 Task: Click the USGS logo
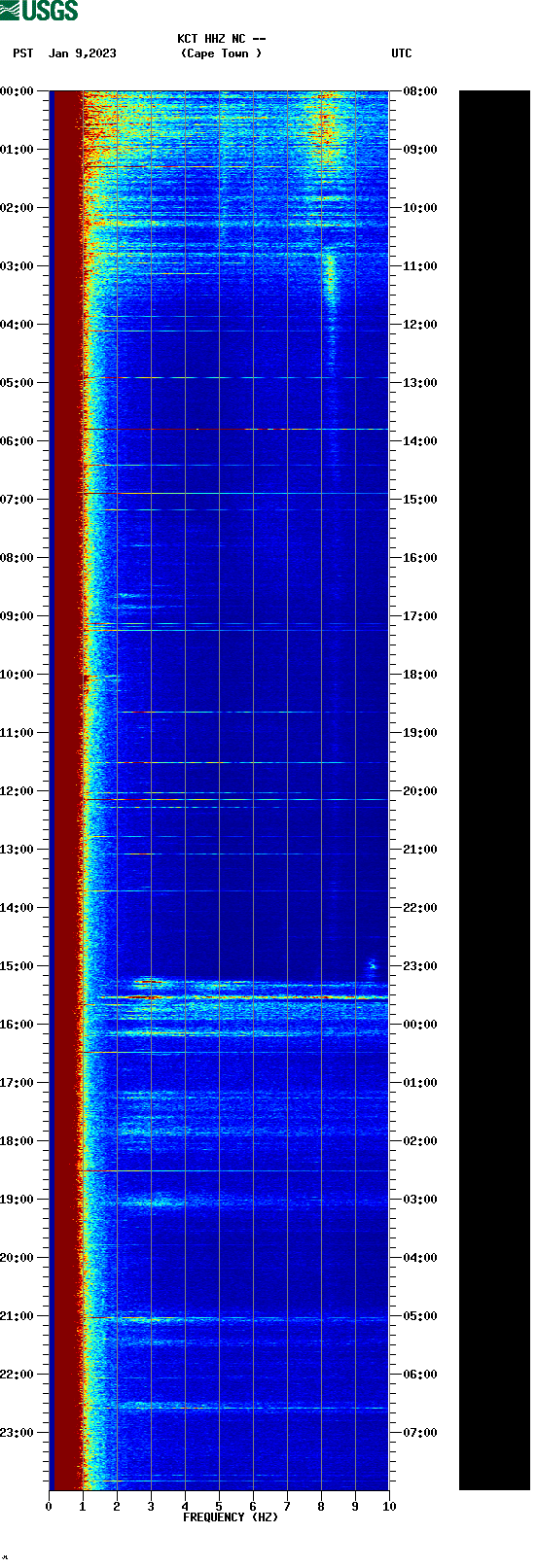tap(39, 11)
